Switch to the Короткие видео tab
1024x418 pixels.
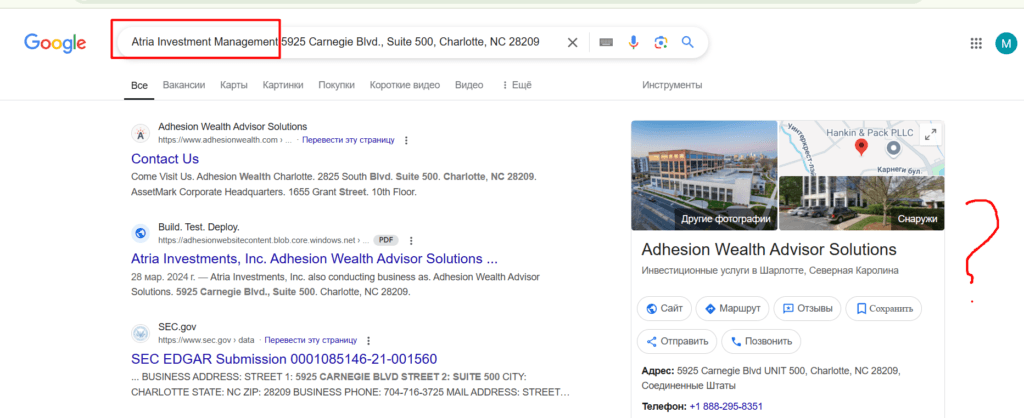[x=405, y=85]
